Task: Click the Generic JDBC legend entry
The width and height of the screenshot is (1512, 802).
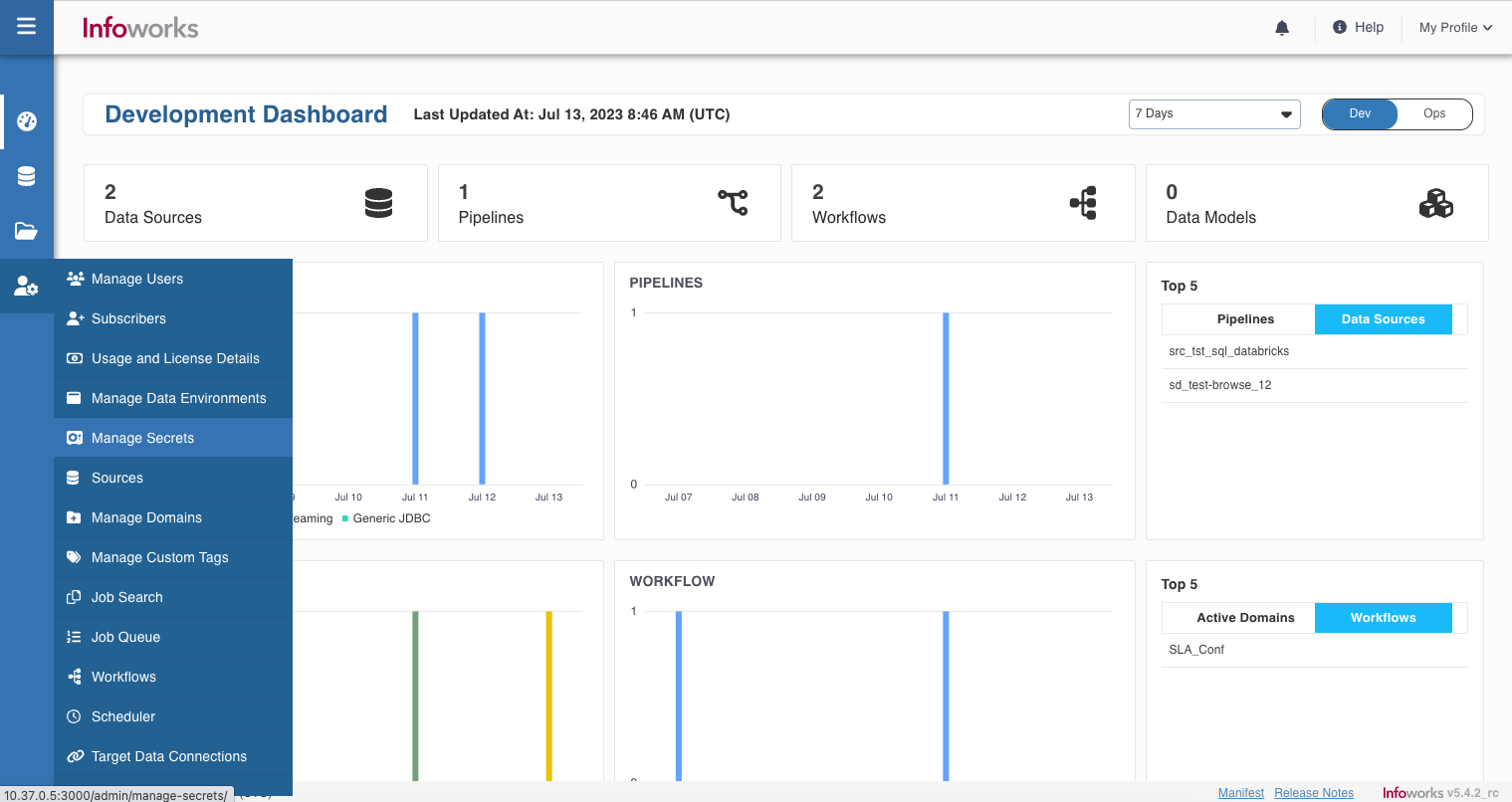Action: pos(386,518)
